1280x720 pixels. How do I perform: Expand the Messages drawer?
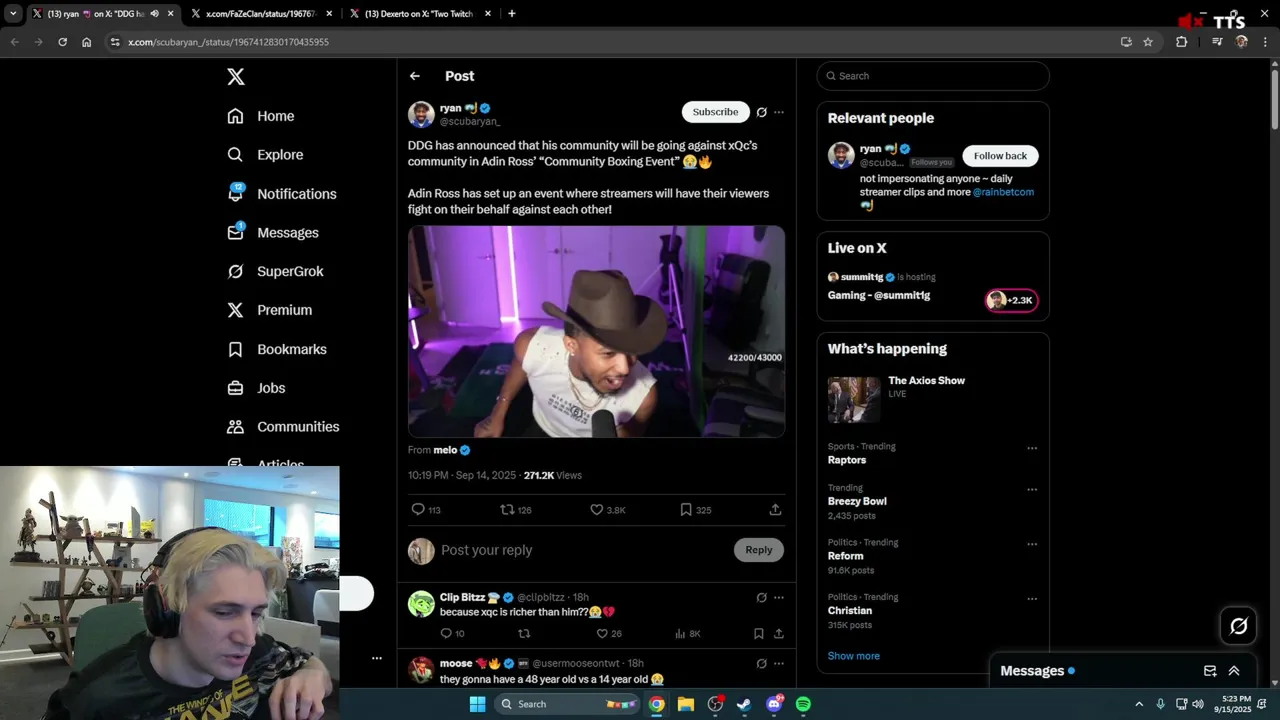[x=1234, y=671]
